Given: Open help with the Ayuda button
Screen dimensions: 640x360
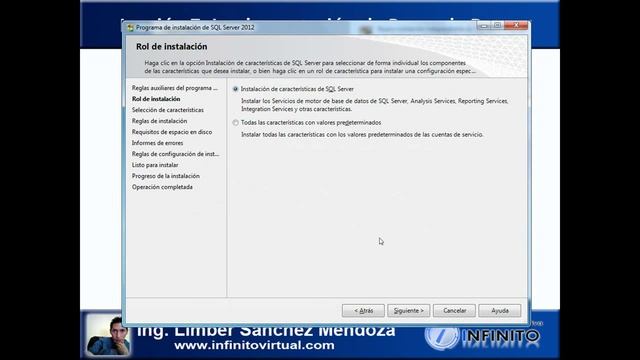Looking at the screenshot, I should coord(500,311).
